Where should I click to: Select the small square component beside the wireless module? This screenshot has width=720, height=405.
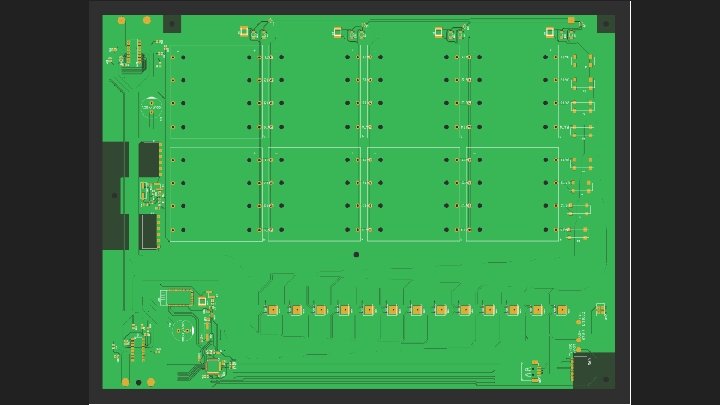[202, 301]
